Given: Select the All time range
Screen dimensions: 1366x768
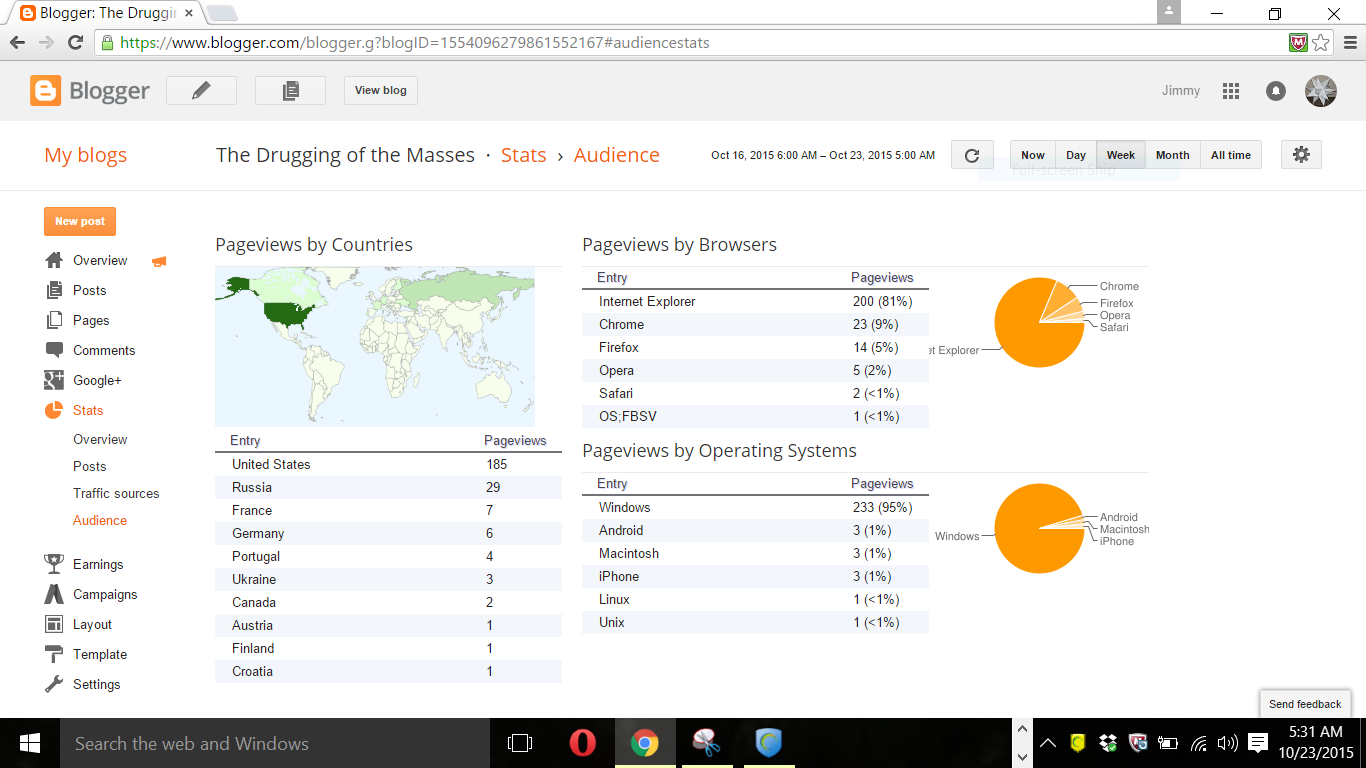Looking at the screenshot, I should pos(1231,155).
